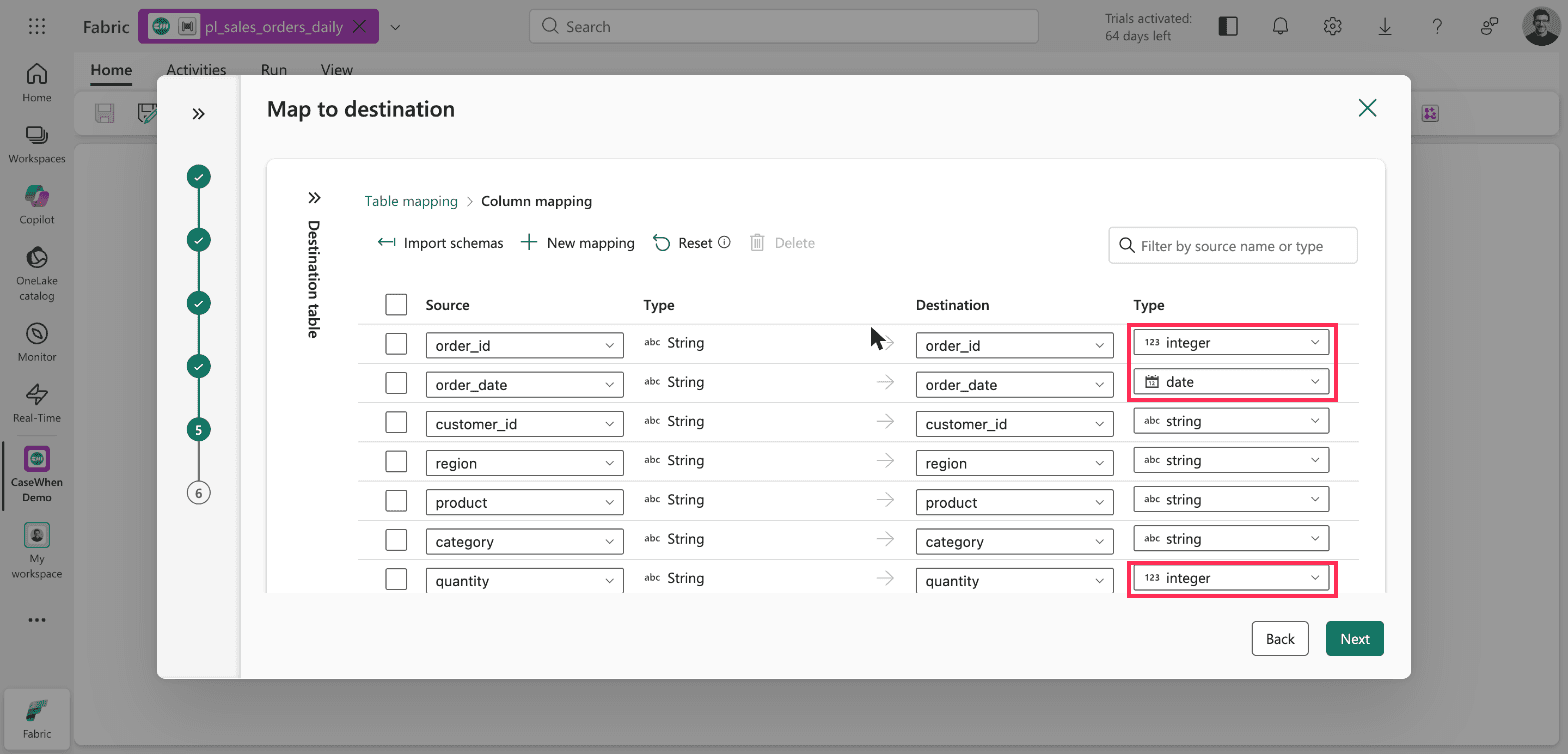Viewport: 1568px width, 754px height.
Task: Open product string type dropdown
Action: coord(1231,500)
